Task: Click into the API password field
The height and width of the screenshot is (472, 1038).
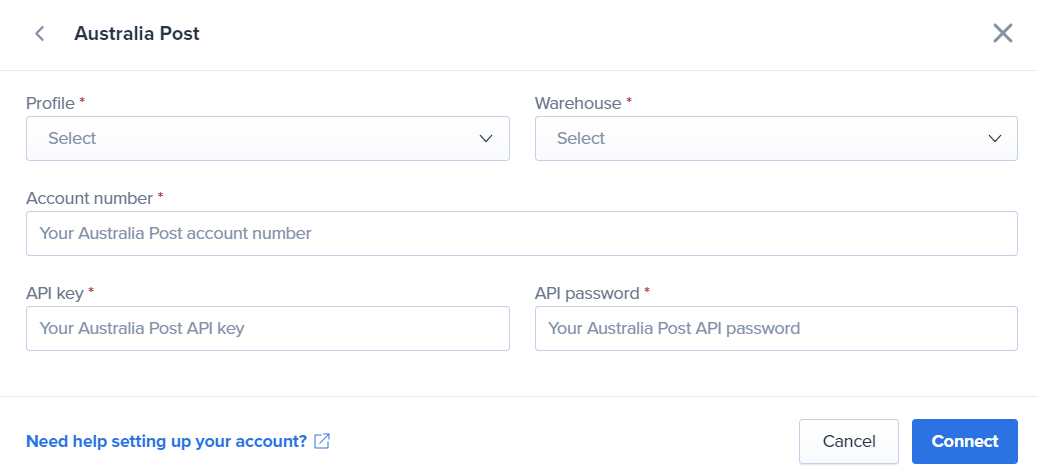Action: [x=776, y=328]
